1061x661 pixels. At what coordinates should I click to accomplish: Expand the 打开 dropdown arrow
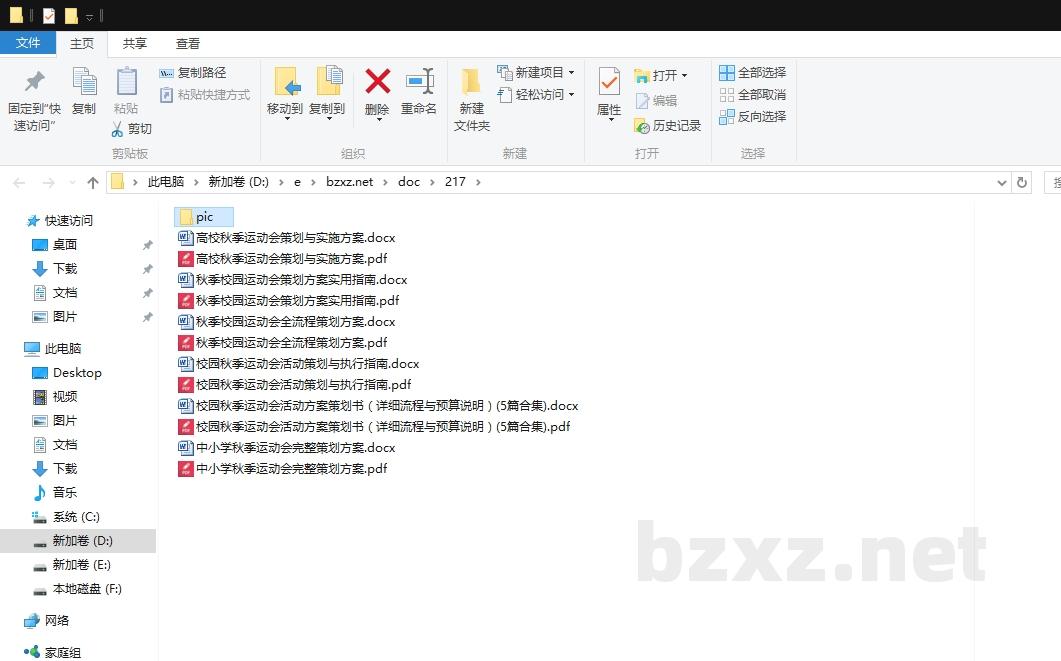pyautogui.click(x=686, y=73)
